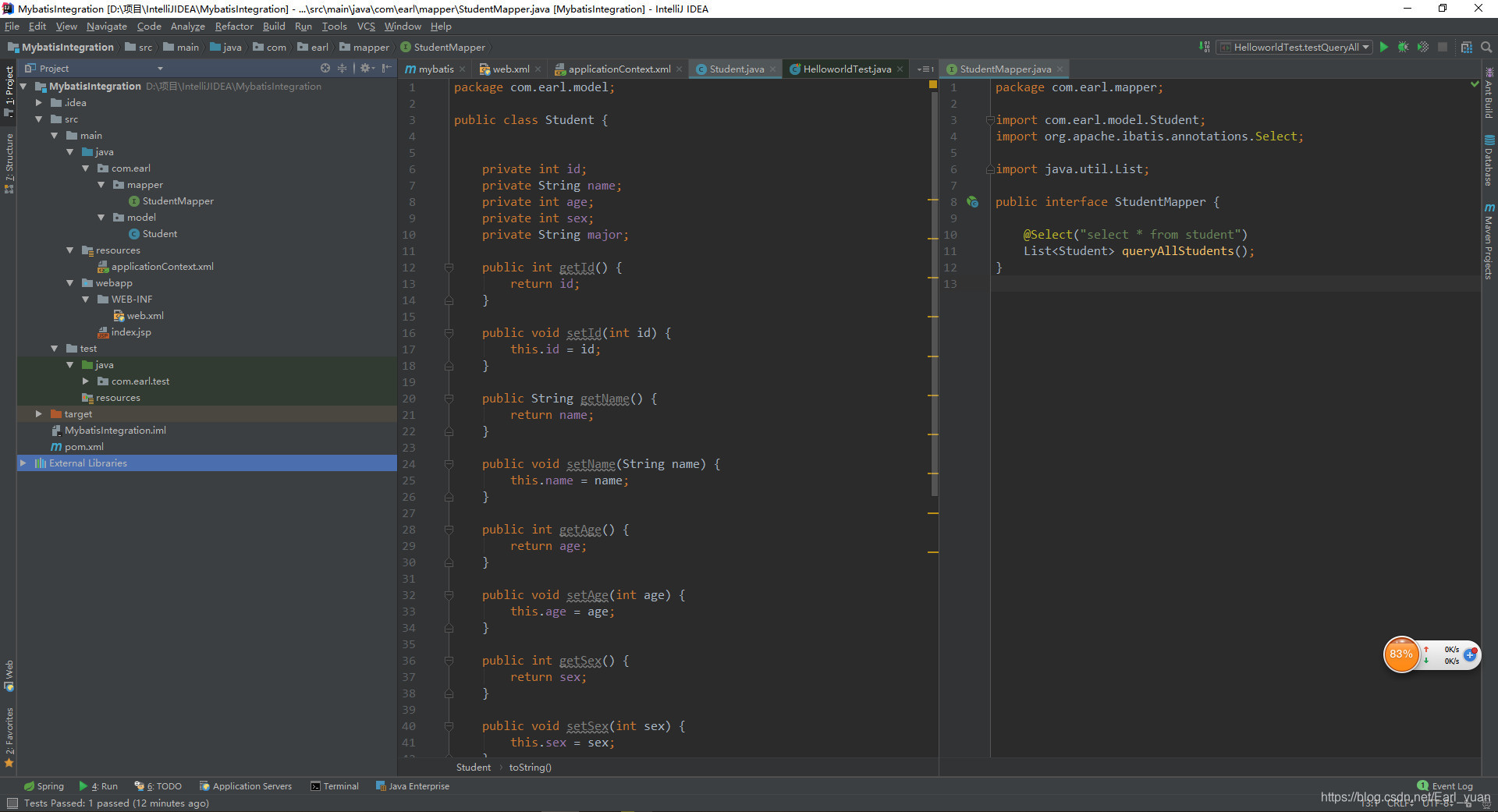Screen dimensions: 1498x812
Task: Select pom.xml in the project tree
Action: (x=83, y=447)
